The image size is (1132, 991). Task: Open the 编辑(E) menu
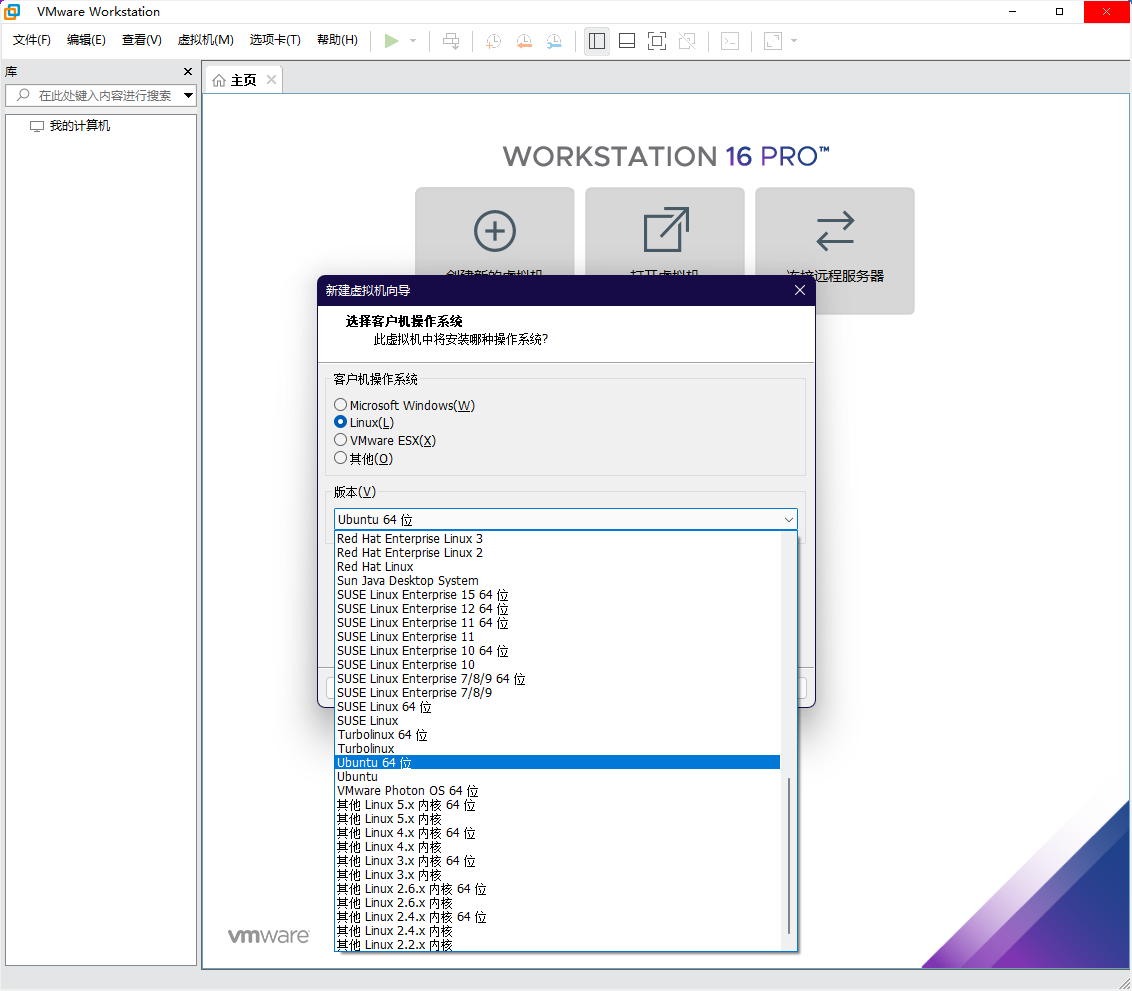pyautogui.click(x=86, y=40)
